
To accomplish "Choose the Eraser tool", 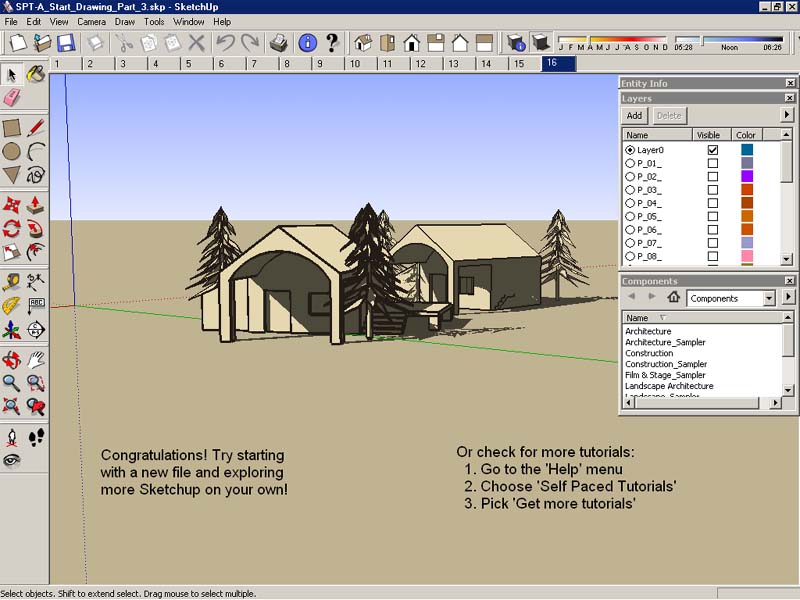I will [12, 97].
